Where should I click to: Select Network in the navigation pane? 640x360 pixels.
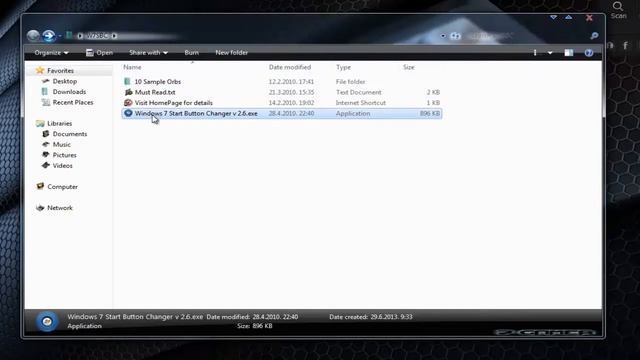point(60,208)
